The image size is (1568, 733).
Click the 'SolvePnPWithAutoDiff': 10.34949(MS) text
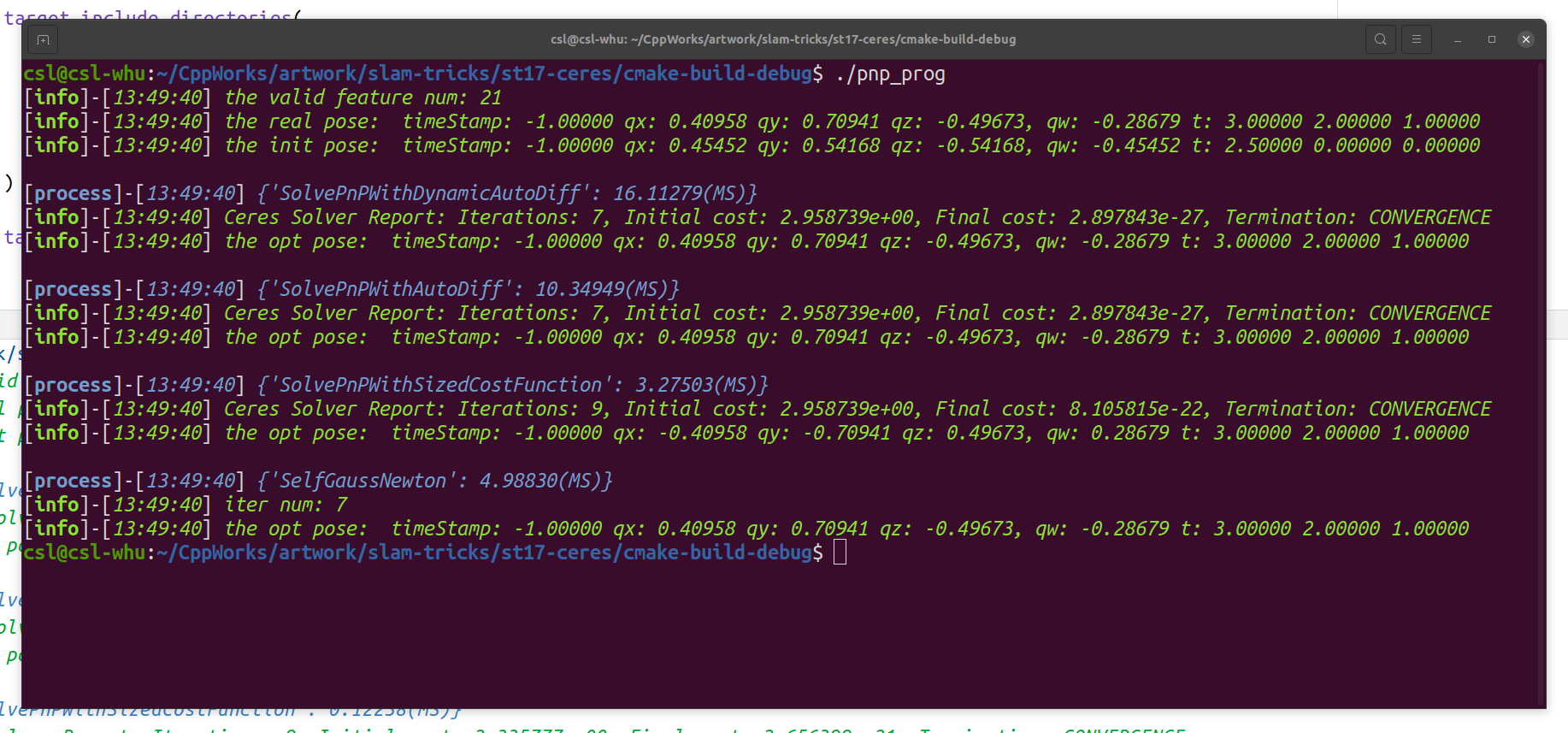tap(469, 290)
